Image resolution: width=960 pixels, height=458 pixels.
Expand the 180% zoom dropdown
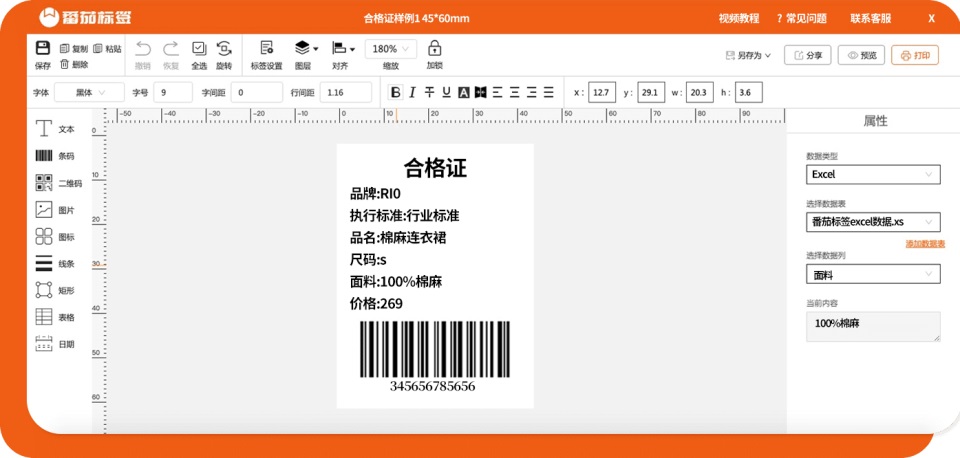coord(391,49)
